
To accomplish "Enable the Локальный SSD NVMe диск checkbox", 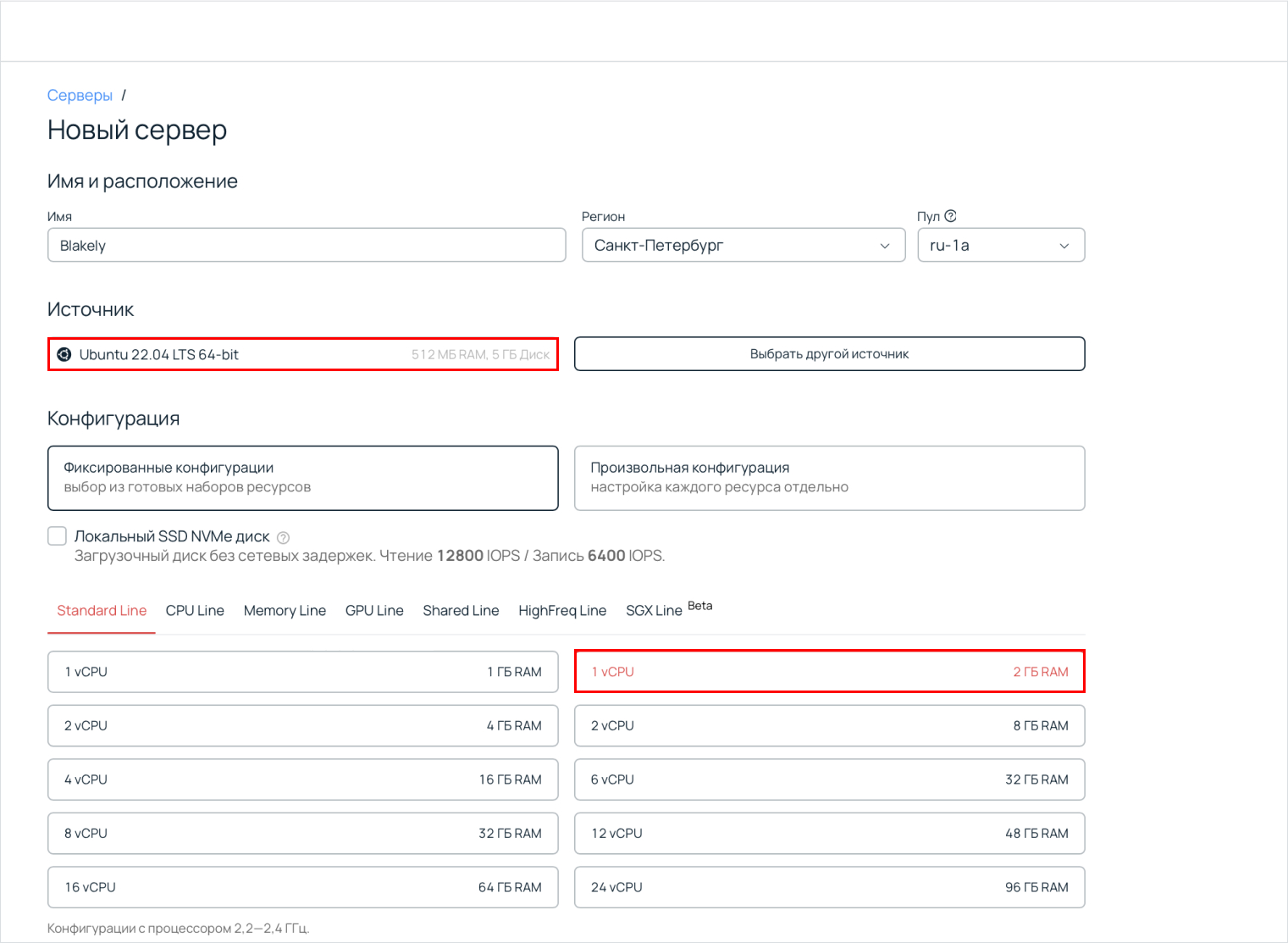I will 58,536.
